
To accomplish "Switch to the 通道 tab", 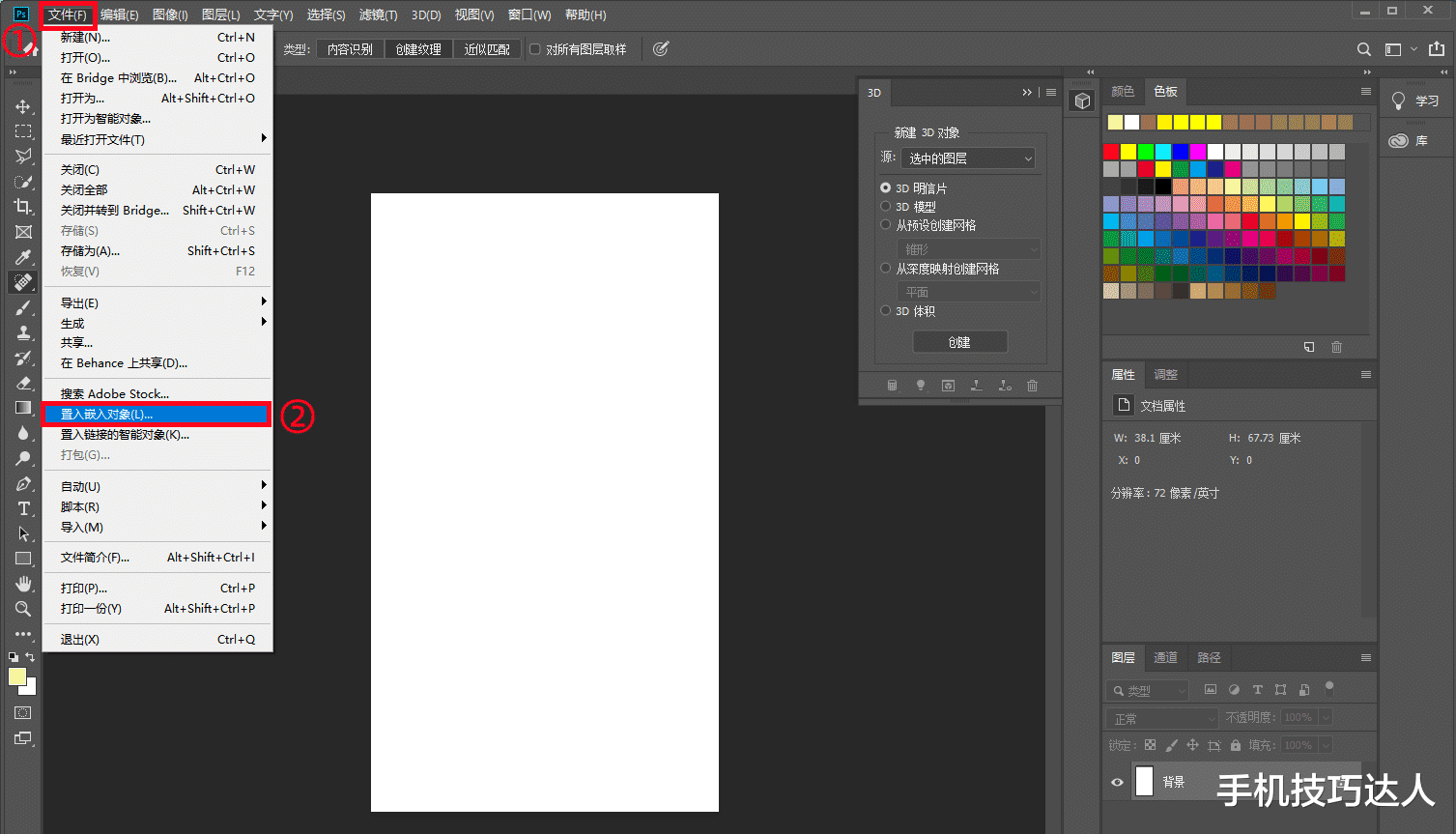I will [x=1165, y=657].
